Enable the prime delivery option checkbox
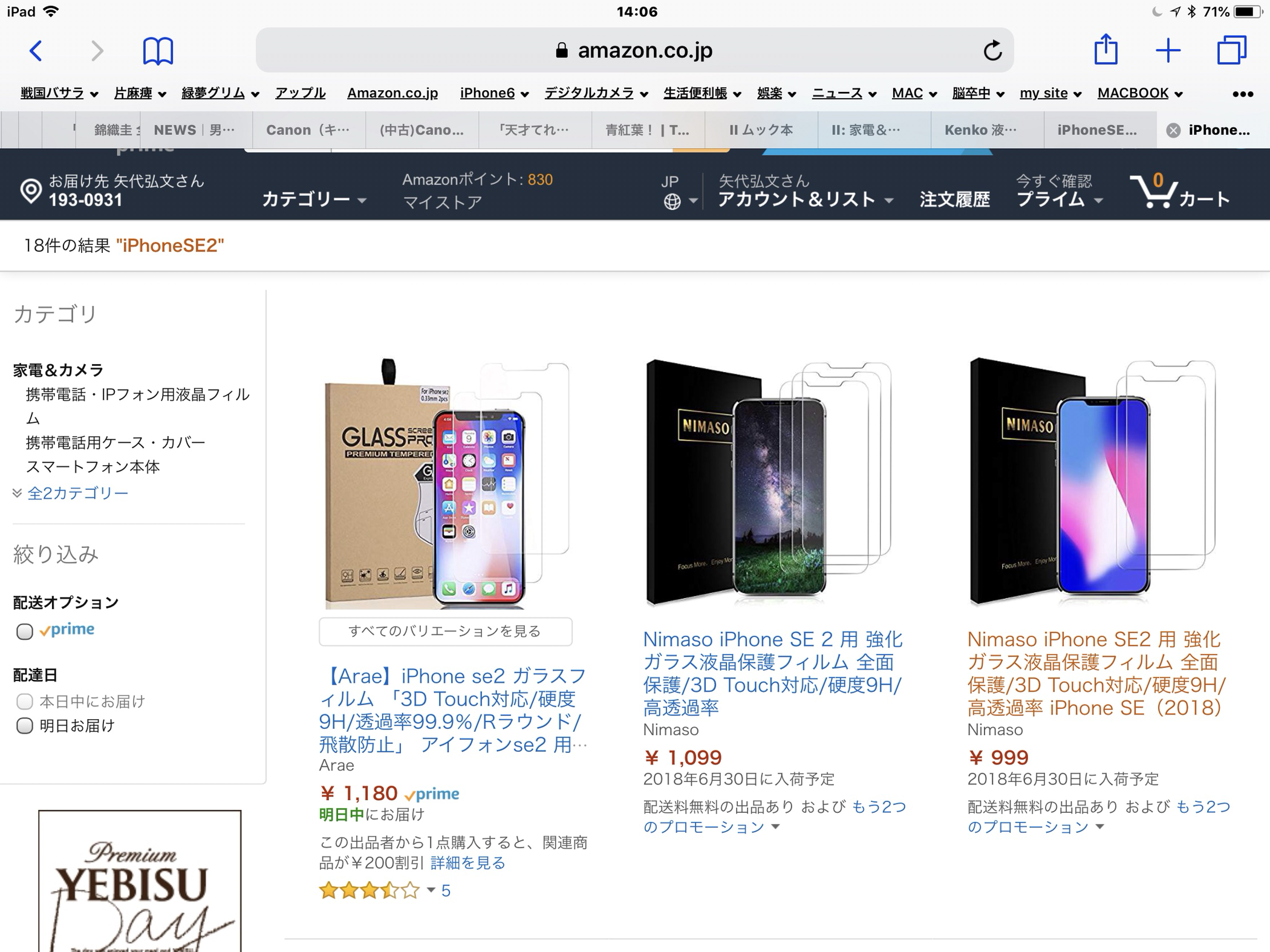Screen dimensions: 1270x952 [24, 631]
